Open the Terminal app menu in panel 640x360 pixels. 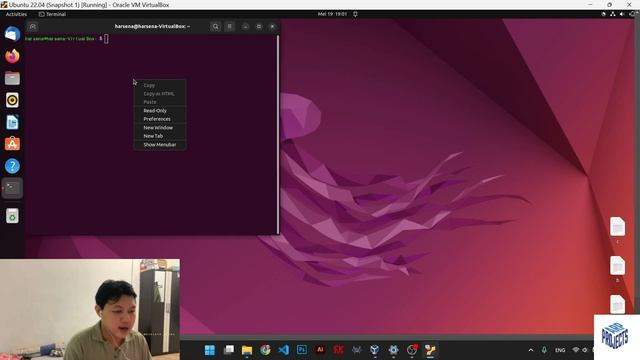click(52, 14)
